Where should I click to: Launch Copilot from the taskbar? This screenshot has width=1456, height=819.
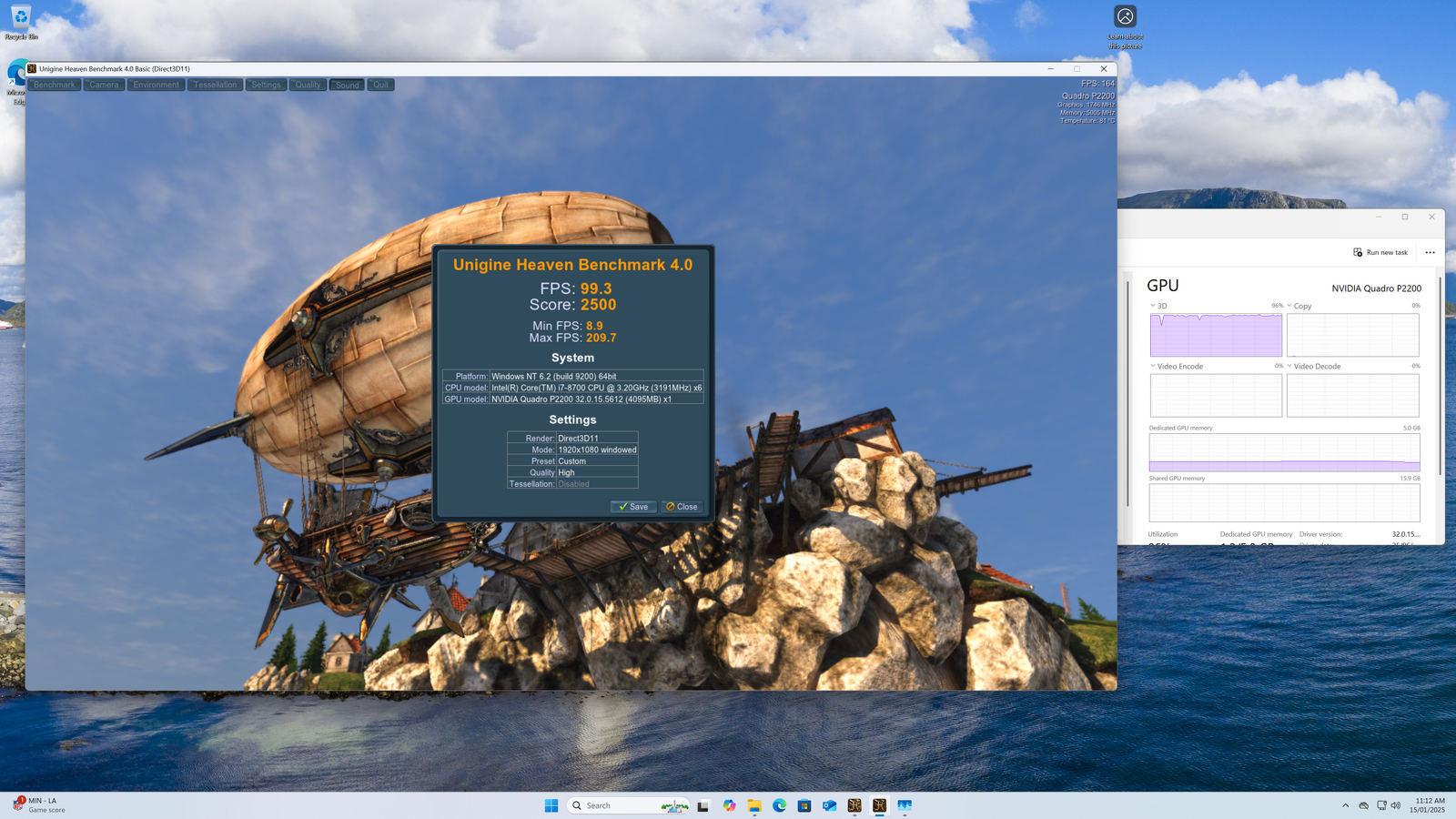click(x=729, y=805)
